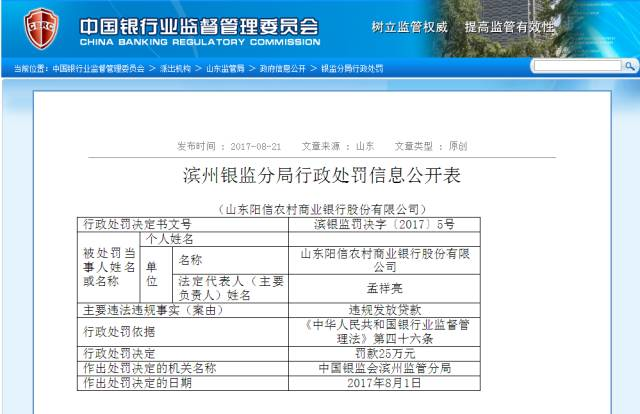640x414 pixels.
Task: Click cell 《中华人民共和国银行业监督管理法》第四十六条
Action: coord(384,332)
